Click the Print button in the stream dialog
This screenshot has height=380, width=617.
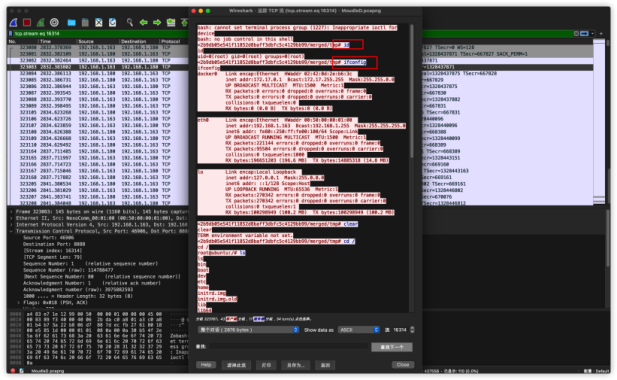[266, 365]
